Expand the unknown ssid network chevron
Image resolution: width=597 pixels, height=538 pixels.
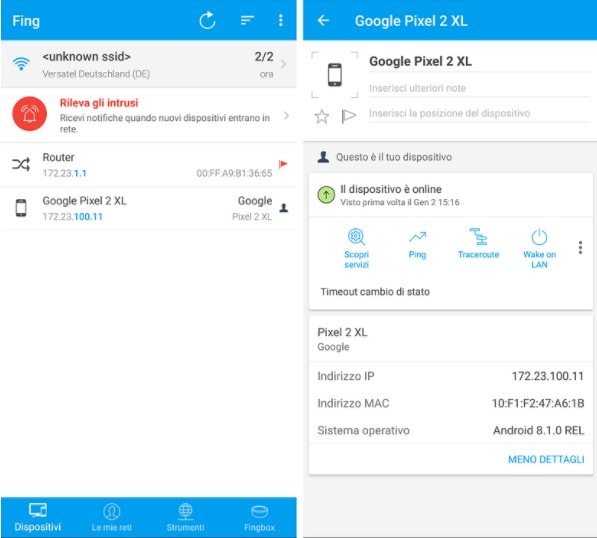(x=284, y=64)
